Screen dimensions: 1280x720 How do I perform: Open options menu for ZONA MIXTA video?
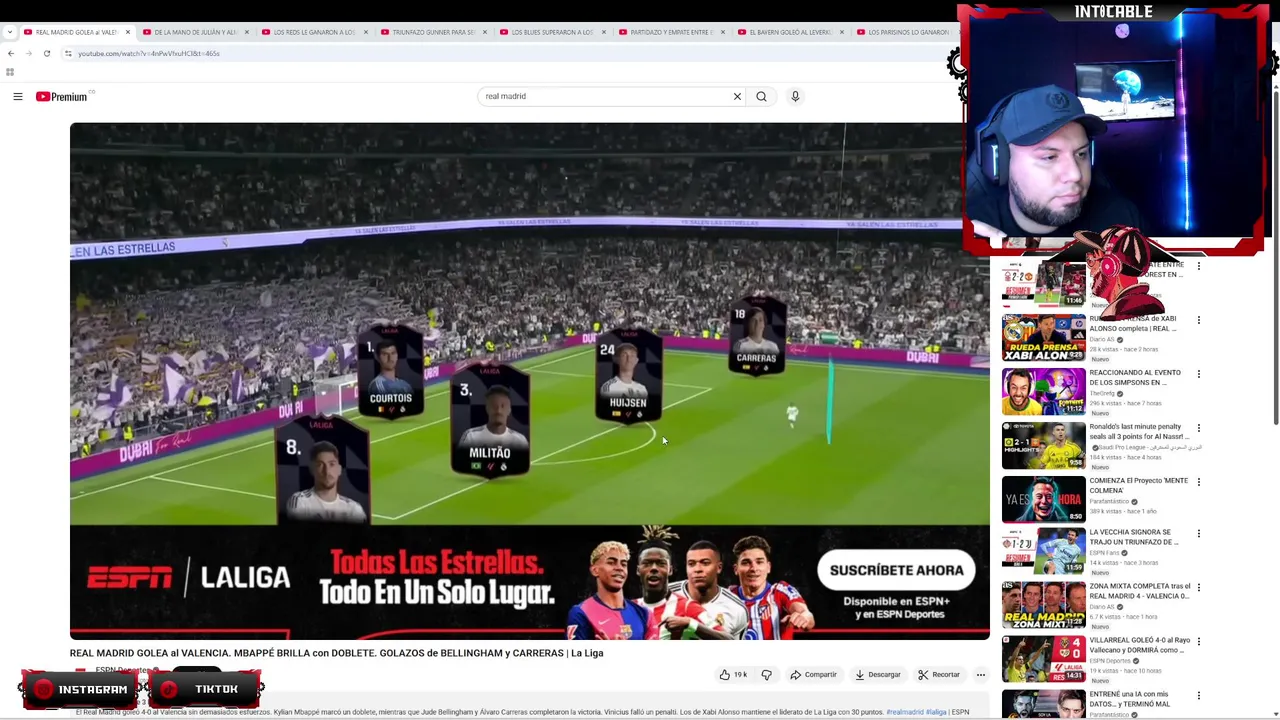[1199, 588]
